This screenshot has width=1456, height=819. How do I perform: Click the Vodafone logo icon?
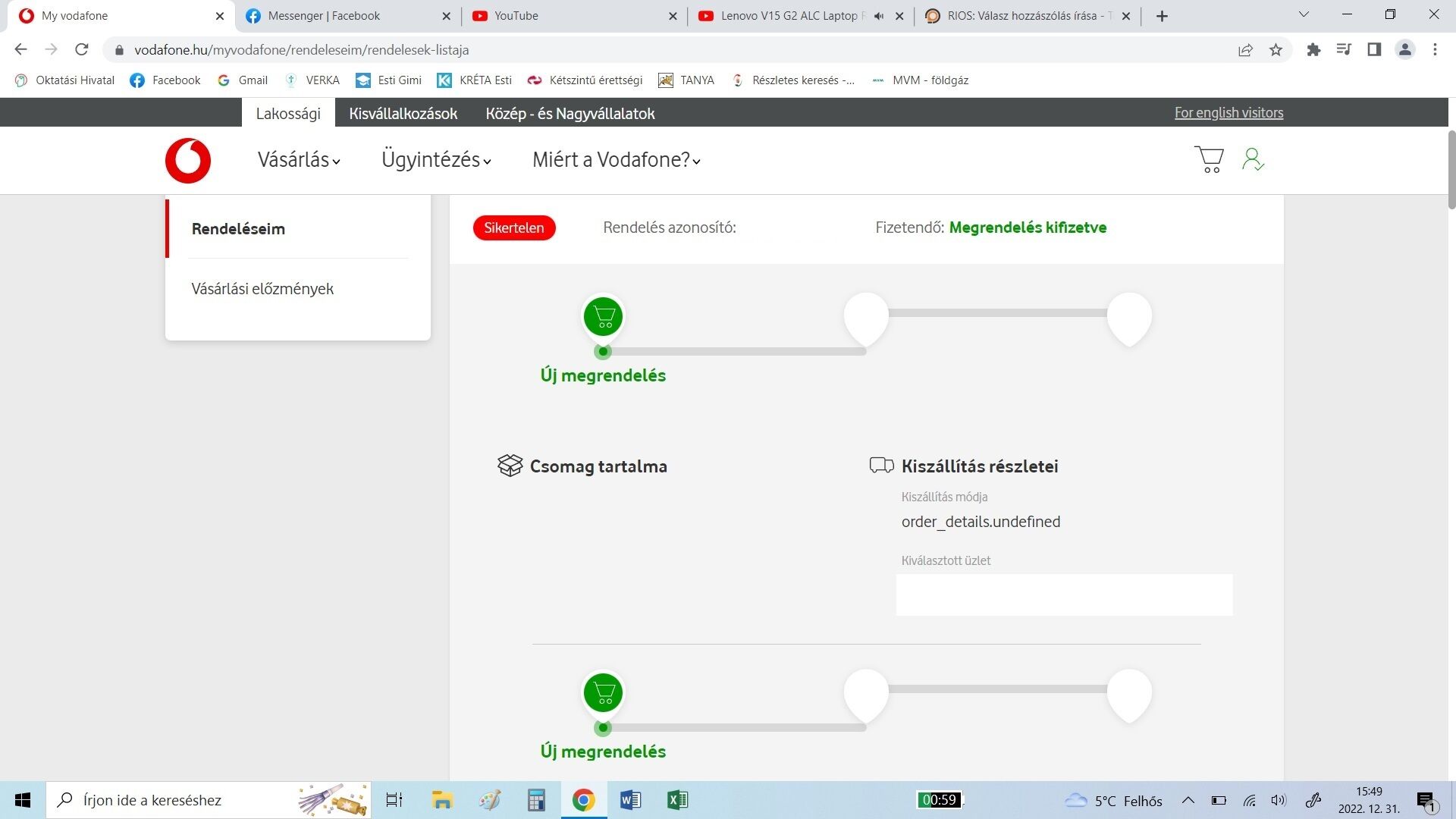point(188,161)
